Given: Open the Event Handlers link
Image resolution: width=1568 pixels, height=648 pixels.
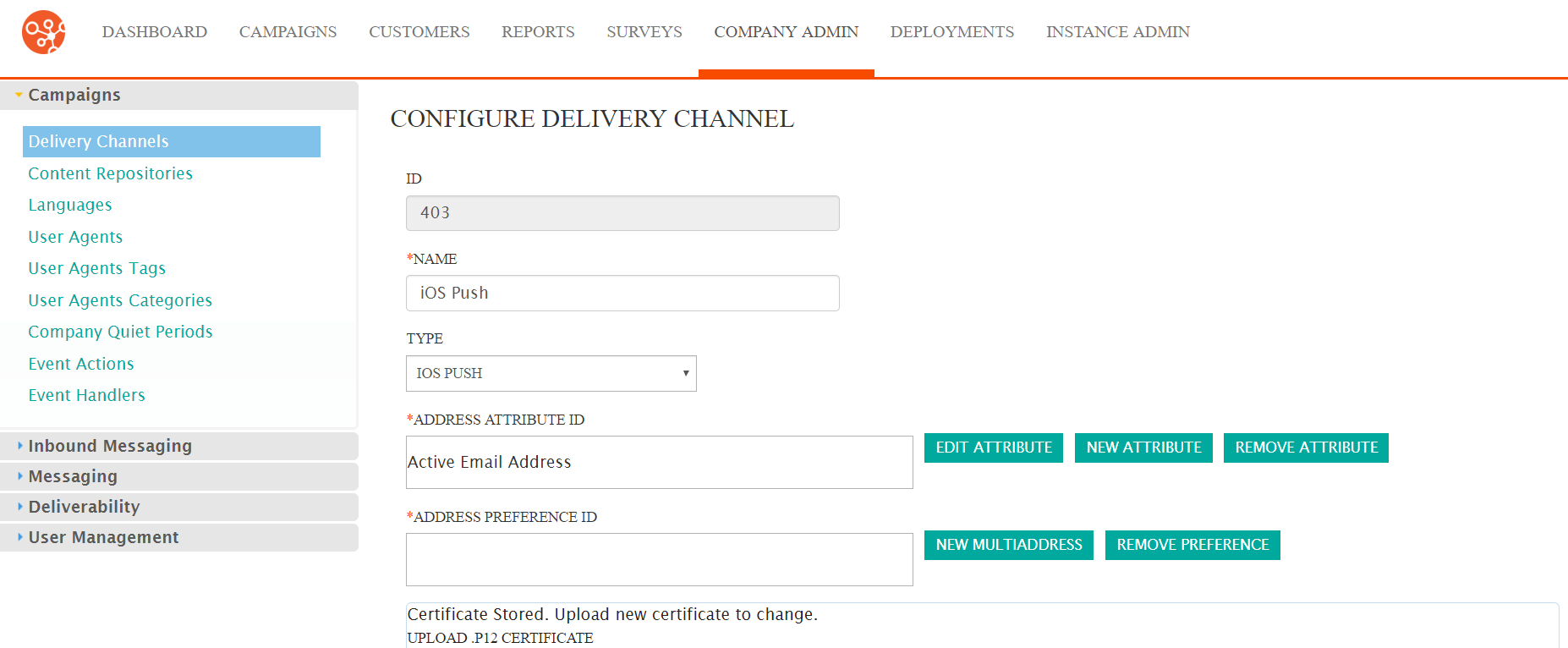Looking at the screenshot, I should tap(86, 395).
